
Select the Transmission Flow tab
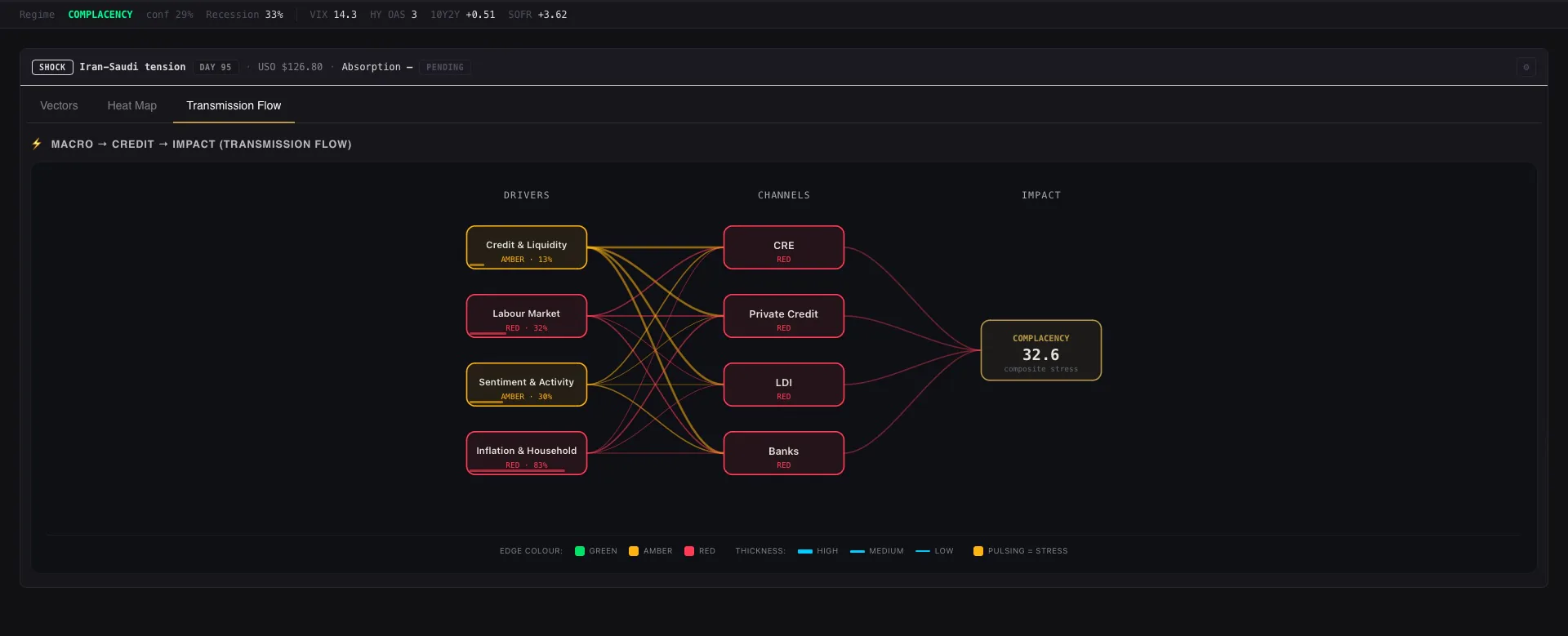[234, 105]
